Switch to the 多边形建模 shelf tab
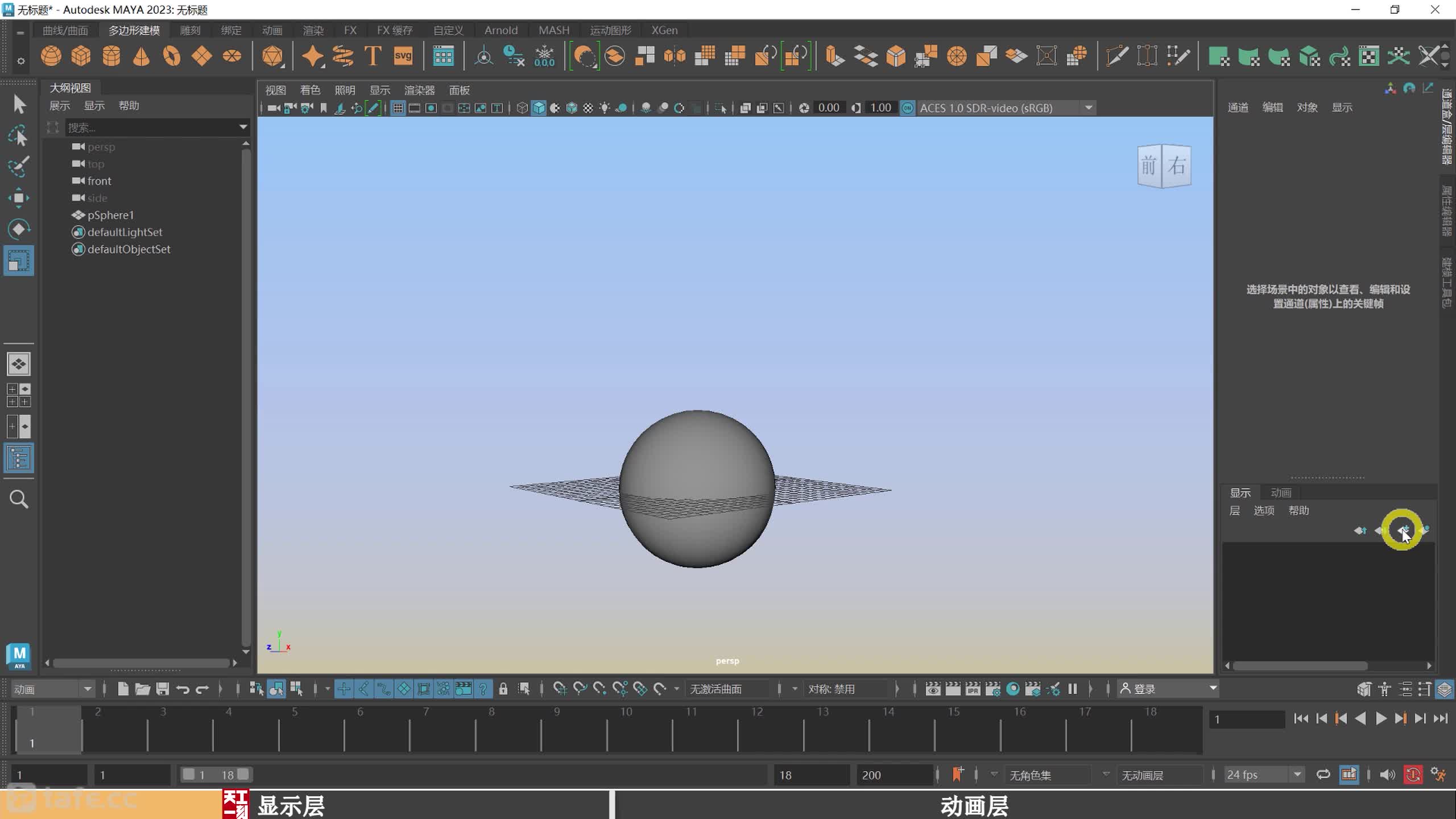This screenshot has width=1456, height=819. [134, 30]
